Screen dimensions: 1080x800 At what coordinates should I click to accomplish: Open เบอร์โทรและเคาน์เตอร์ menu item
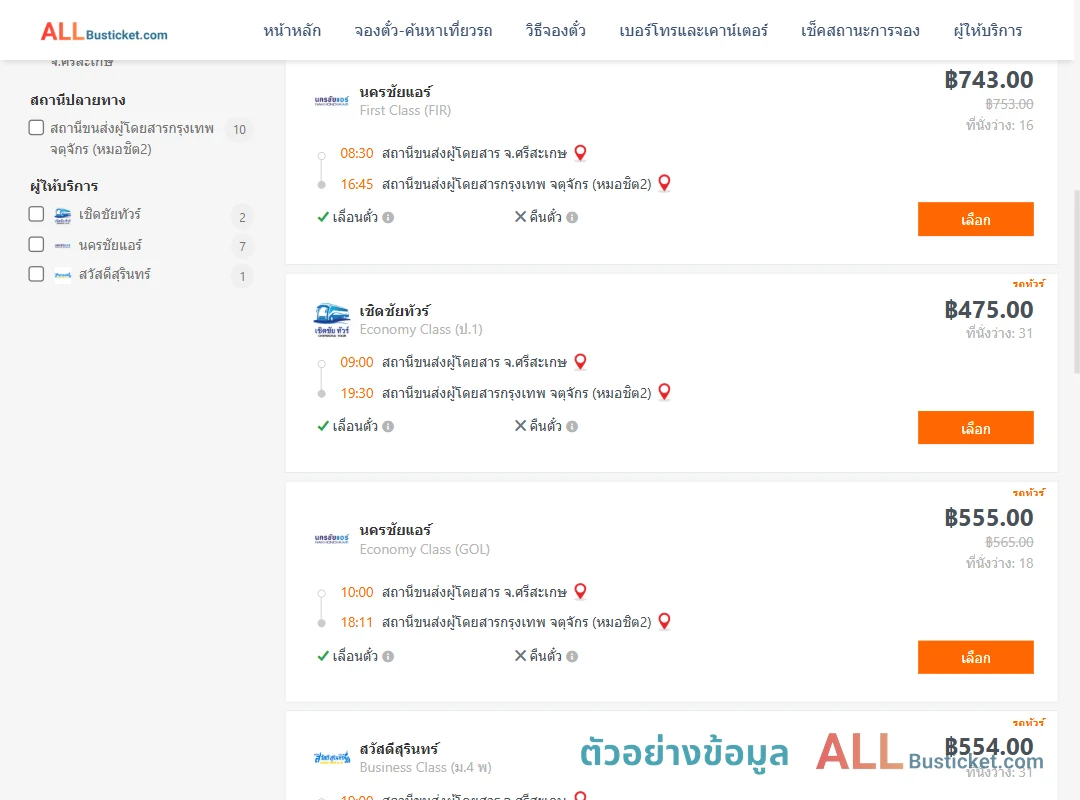pos(694,31)
